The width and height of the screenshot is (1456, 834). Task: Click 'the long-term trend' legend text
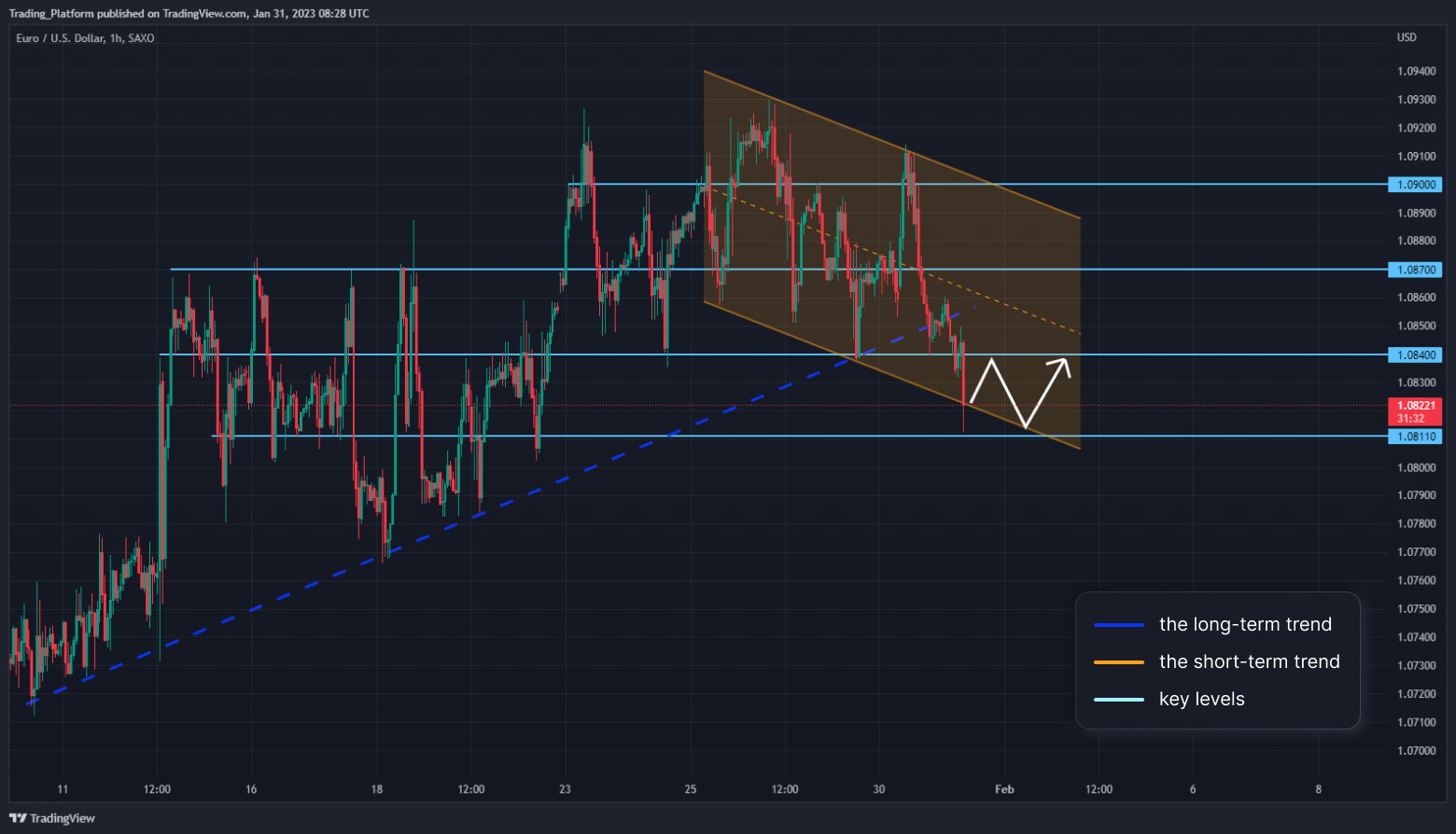point(1245,624)
